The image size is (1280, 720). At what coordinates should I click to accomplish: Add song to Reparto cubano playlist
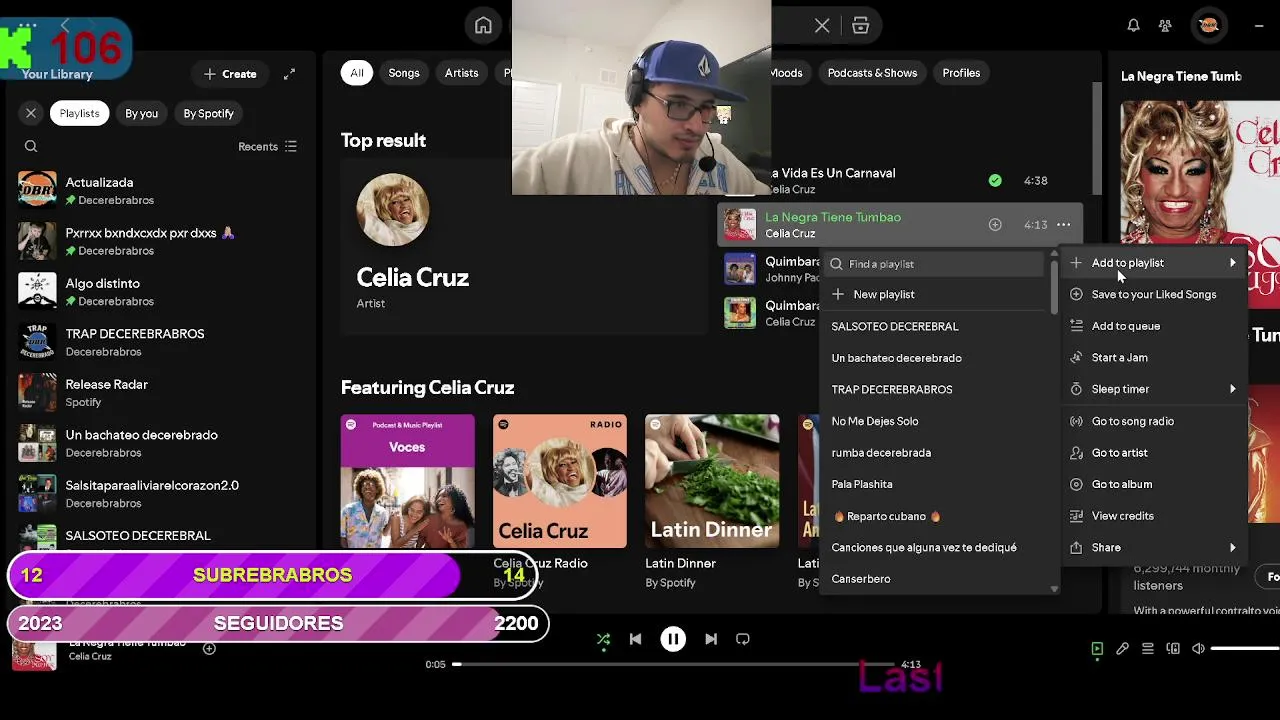tap(935, 516)
